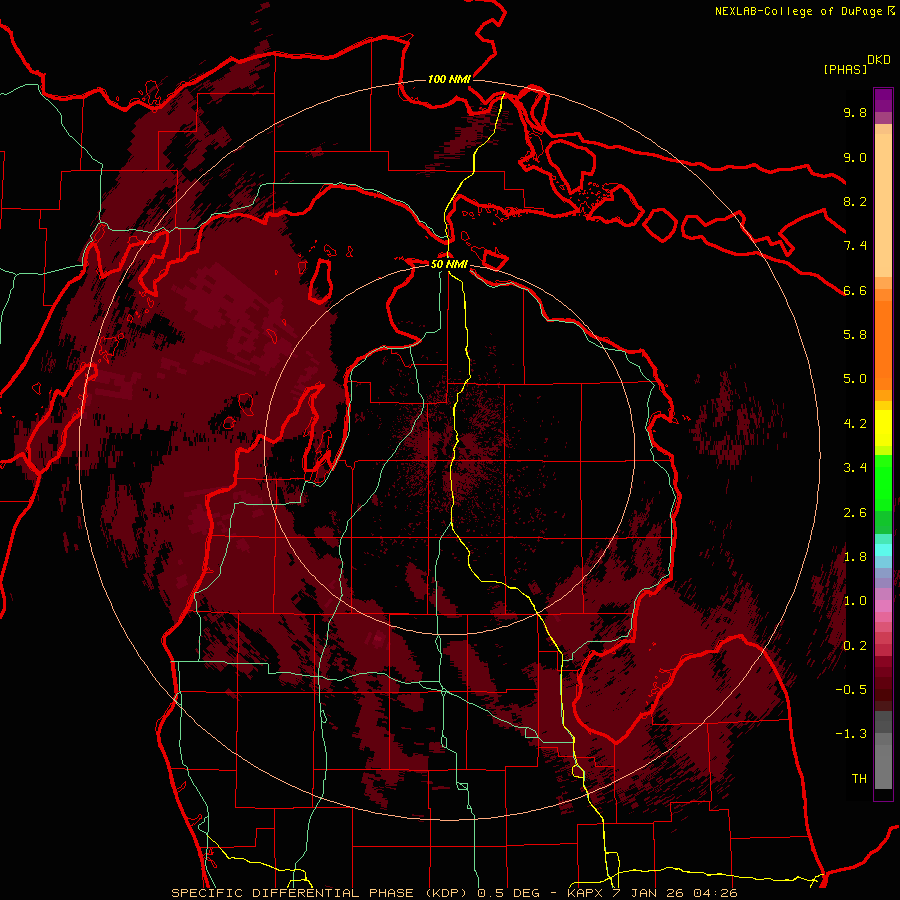Select the 1.8 legend value
Image resolution: width=900 pixels, height=900 pixels.
pyautogui.click(x=855, y=557)
